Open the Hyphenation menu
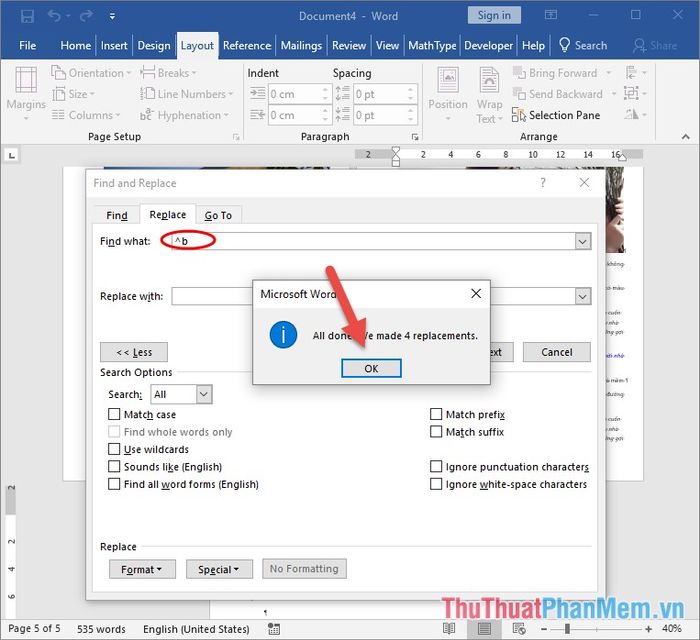This screenshot has height=640, width=700. click(184, 115)
